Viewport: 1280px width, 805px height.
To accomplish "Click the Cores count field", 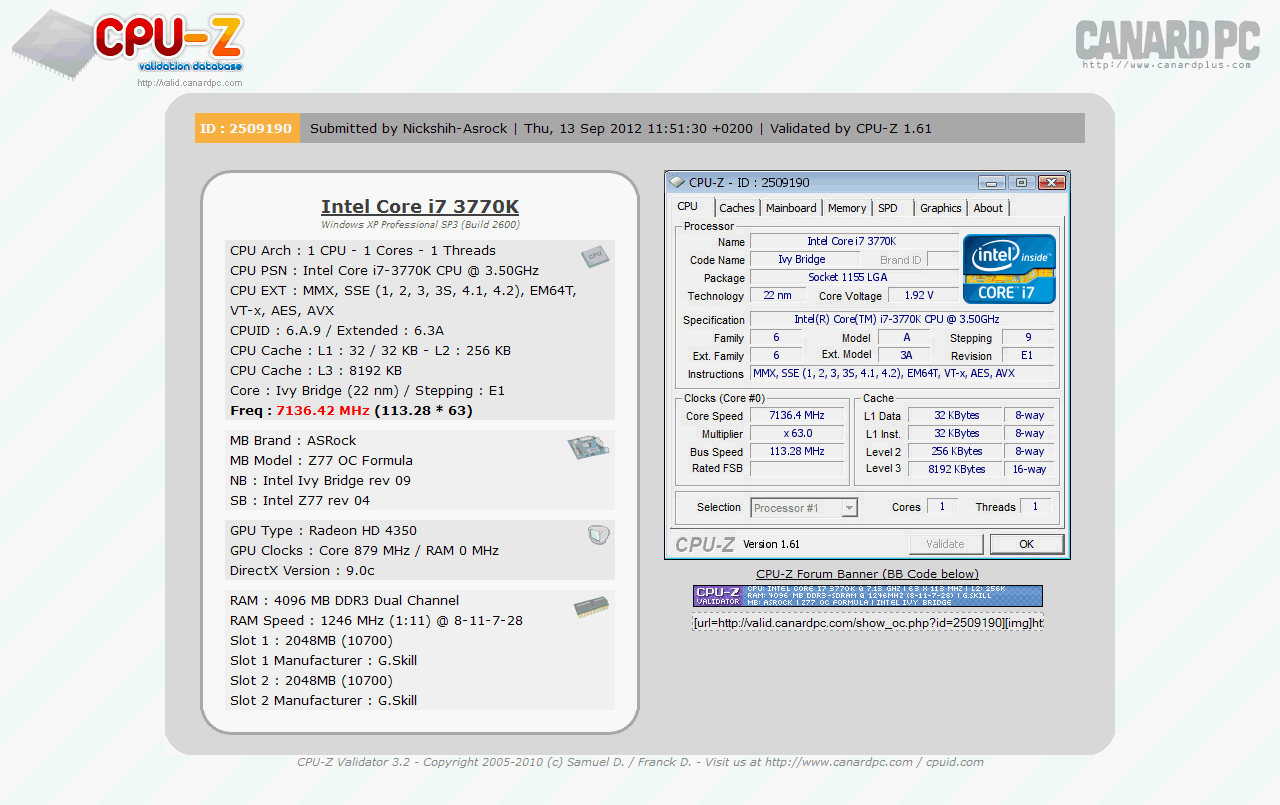I will tap(941, 507).
